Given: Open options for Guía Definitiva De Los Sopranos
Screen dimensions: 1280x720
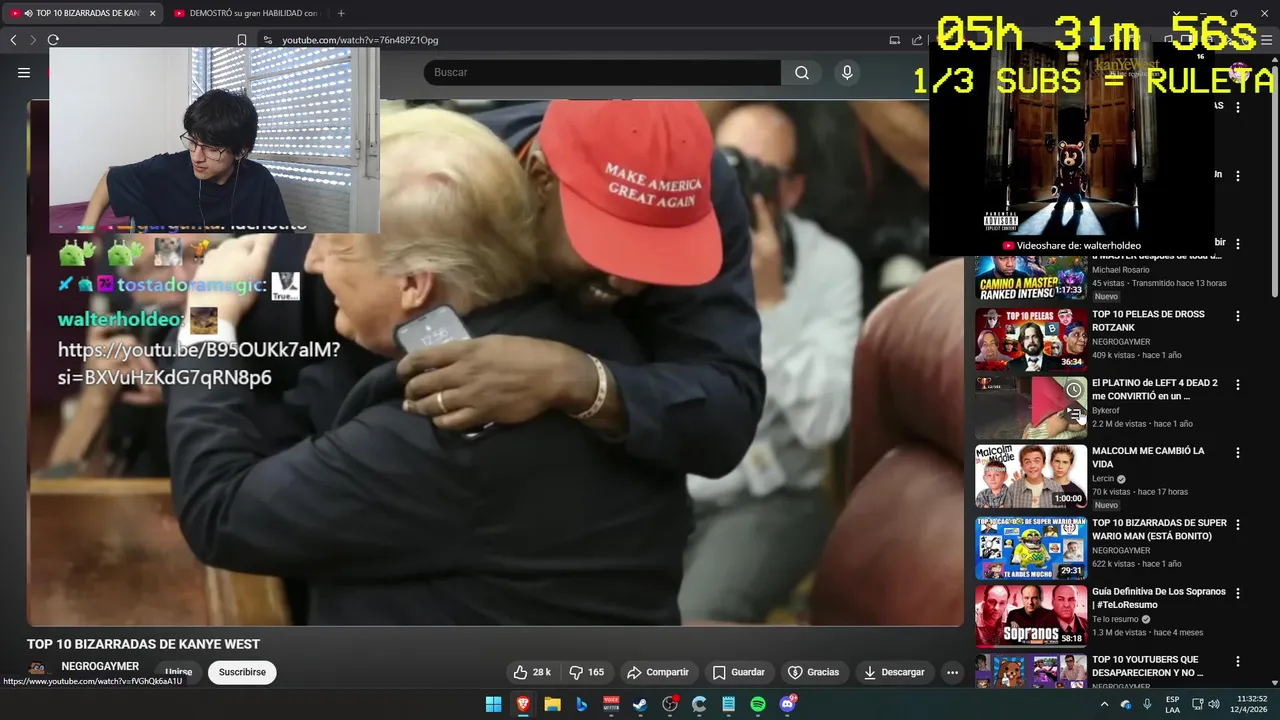Looking at the screenshot, I should (x=1238, y=593).
